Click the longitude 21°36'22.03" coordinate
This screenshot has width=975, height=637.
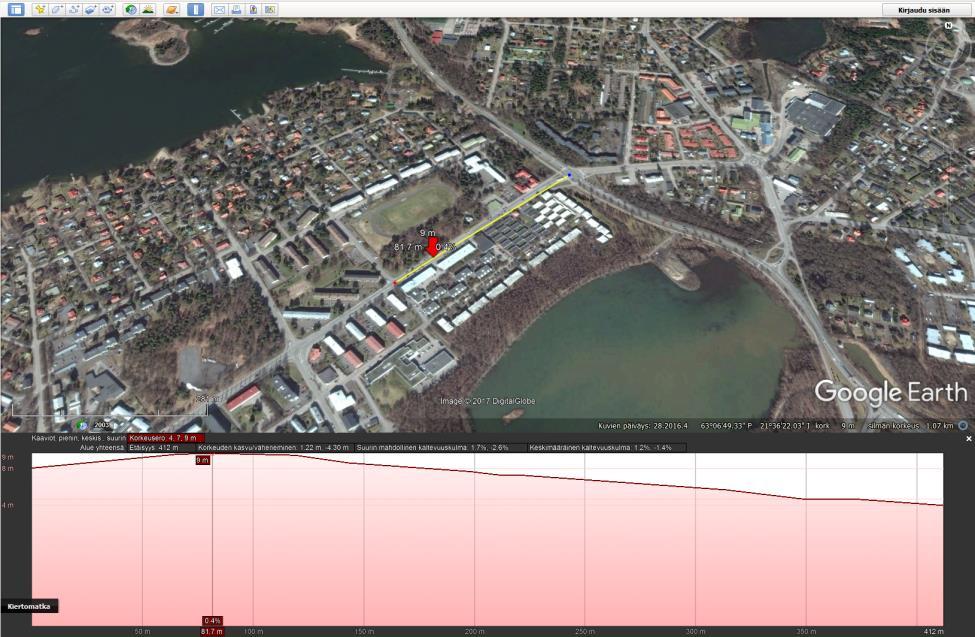pos(785,426)
